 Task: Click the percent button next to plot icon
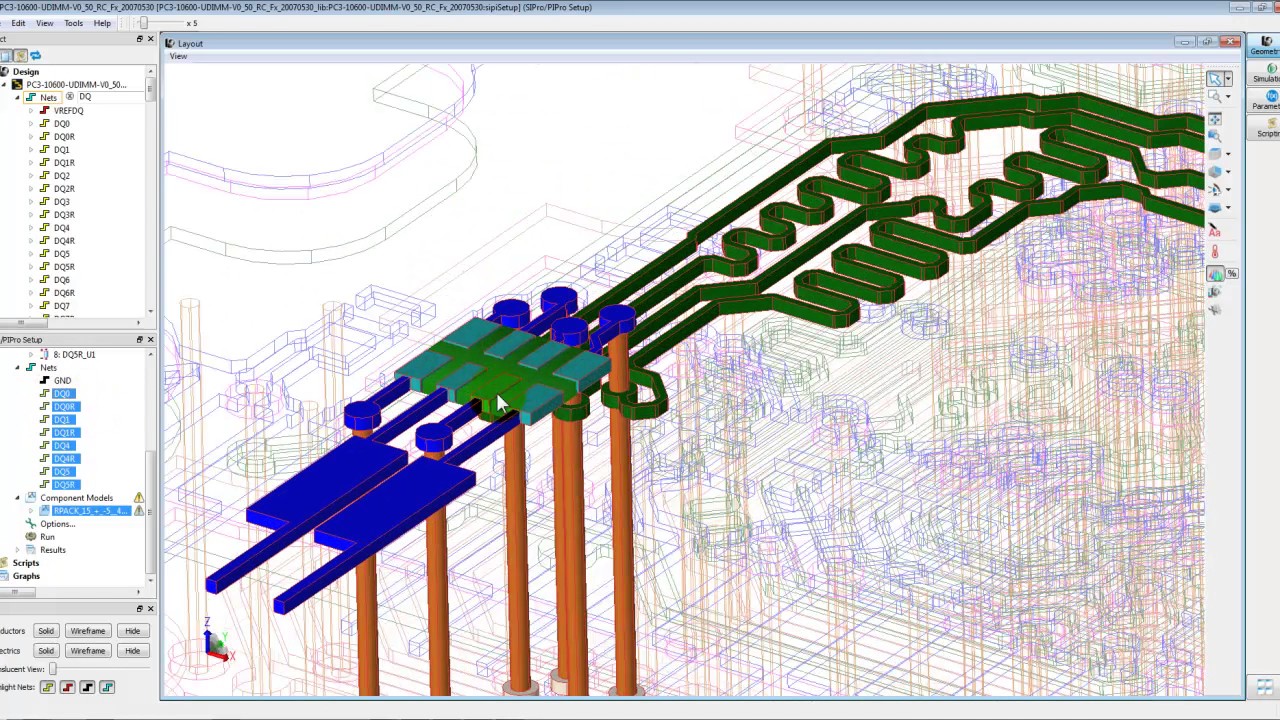(x=1232, y=274)
